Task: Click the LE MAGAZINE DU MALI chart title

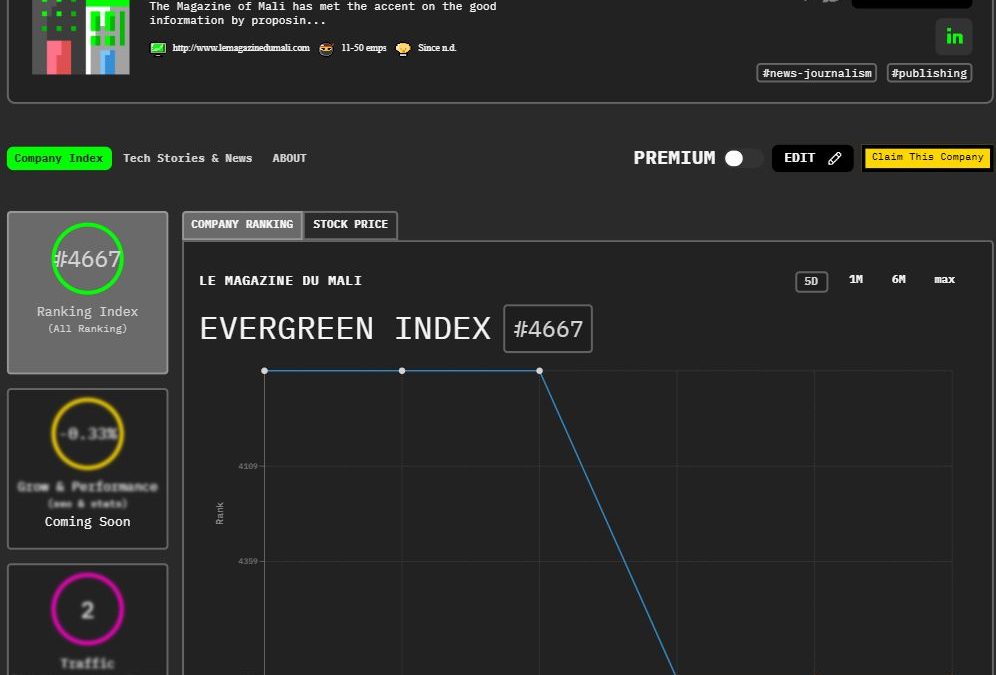Action: click(280, 281)
